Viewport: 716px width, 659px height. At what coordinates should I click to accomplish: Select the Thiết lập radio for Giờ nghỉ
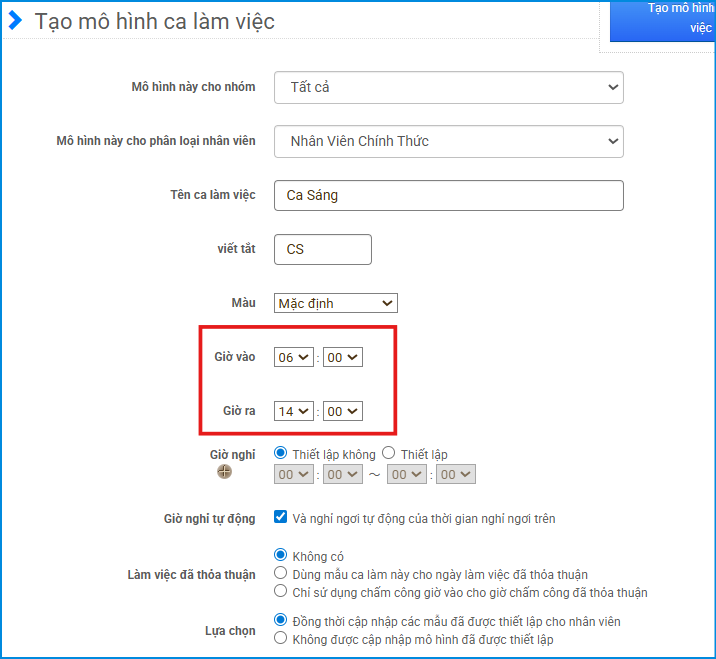[389, 453]
